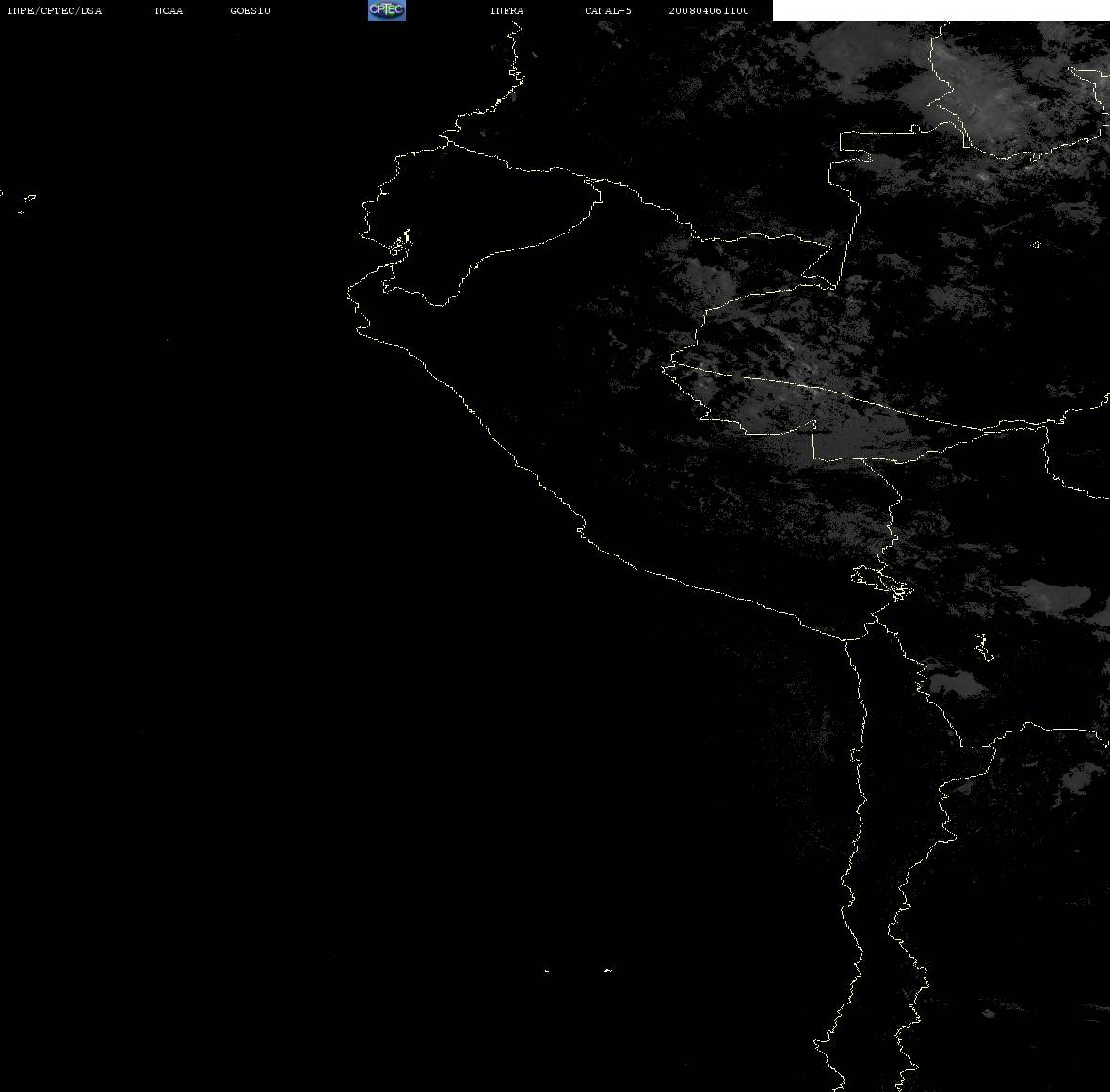Screen dimensions: 1110x1092
Task: Click the left small island dot in the southern ocean
Action: 547,971
